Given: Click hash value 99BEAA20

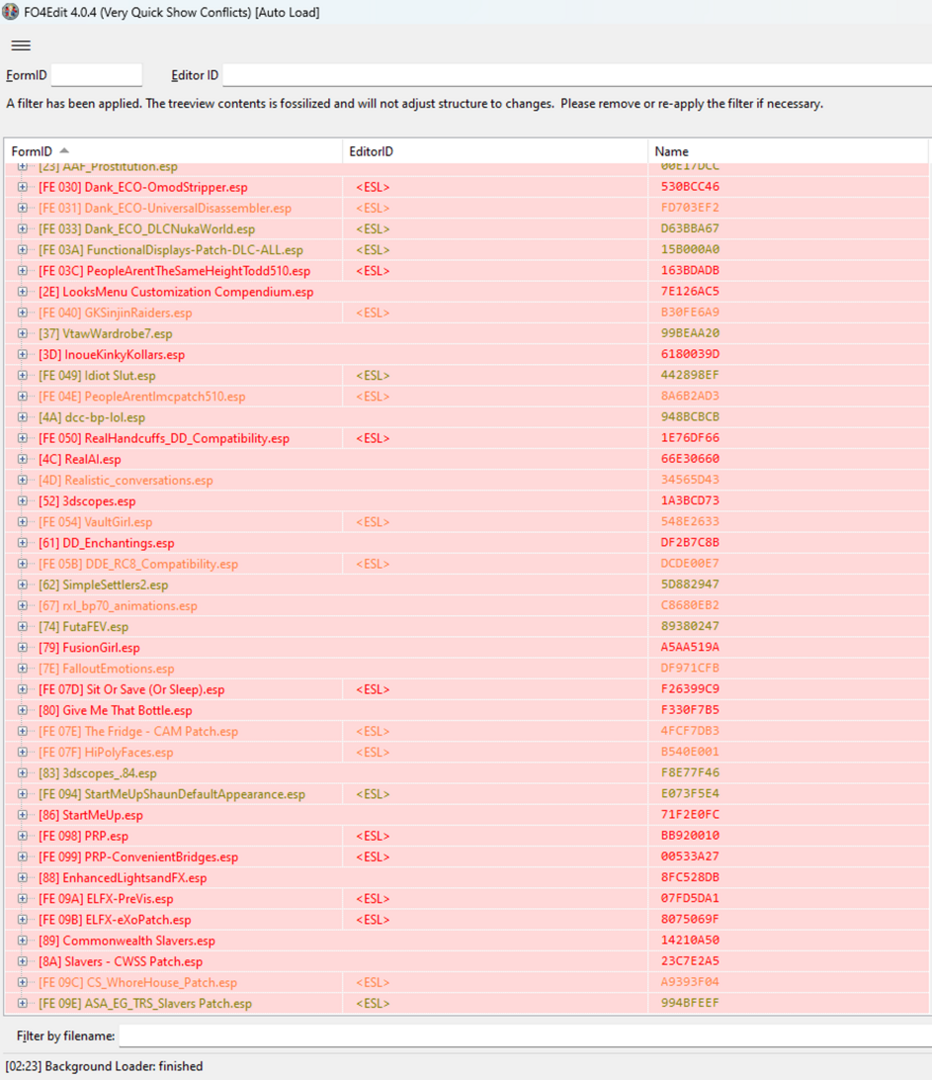Looking at the screenshot, I should coord(690,333).
